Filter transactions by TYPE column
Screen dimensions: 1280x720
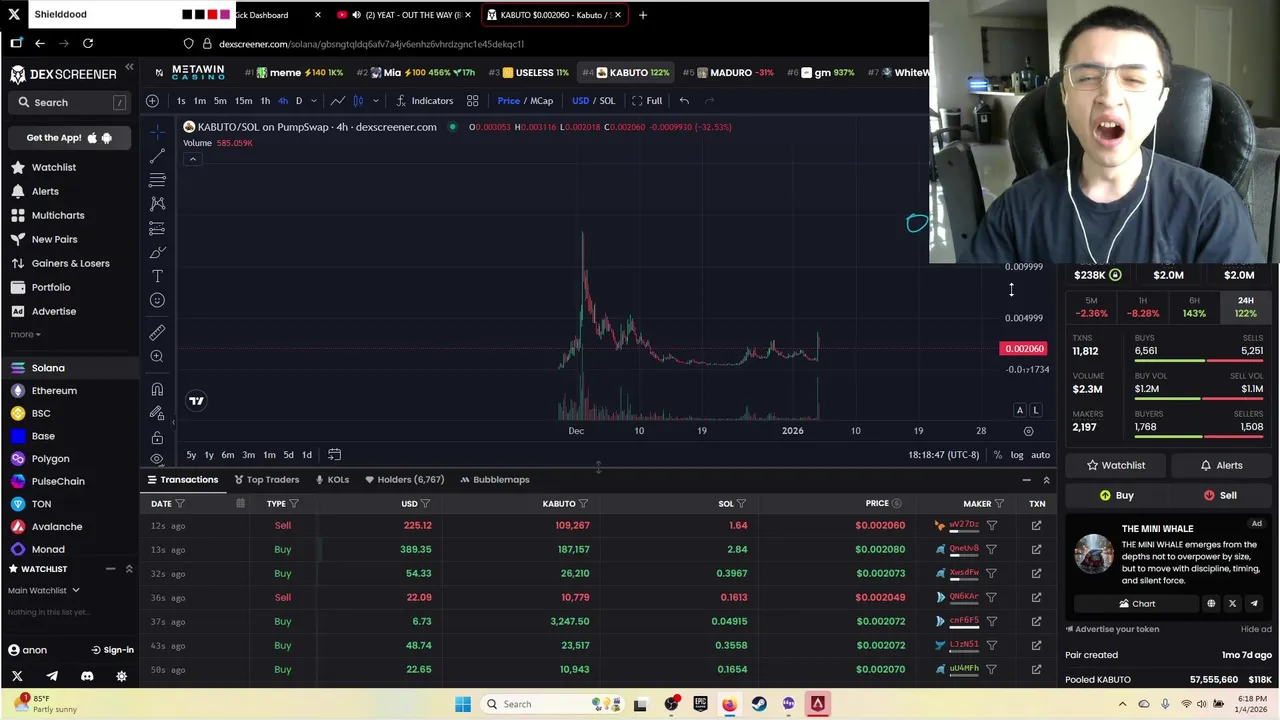(x=294, y=504)
